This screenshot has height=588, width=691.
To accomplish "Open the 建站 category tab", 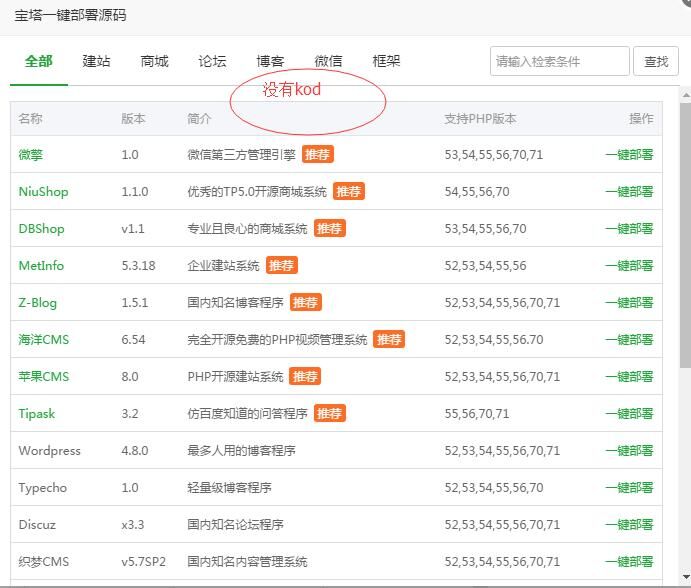I will pyautogui.click(x=97, y=61).
